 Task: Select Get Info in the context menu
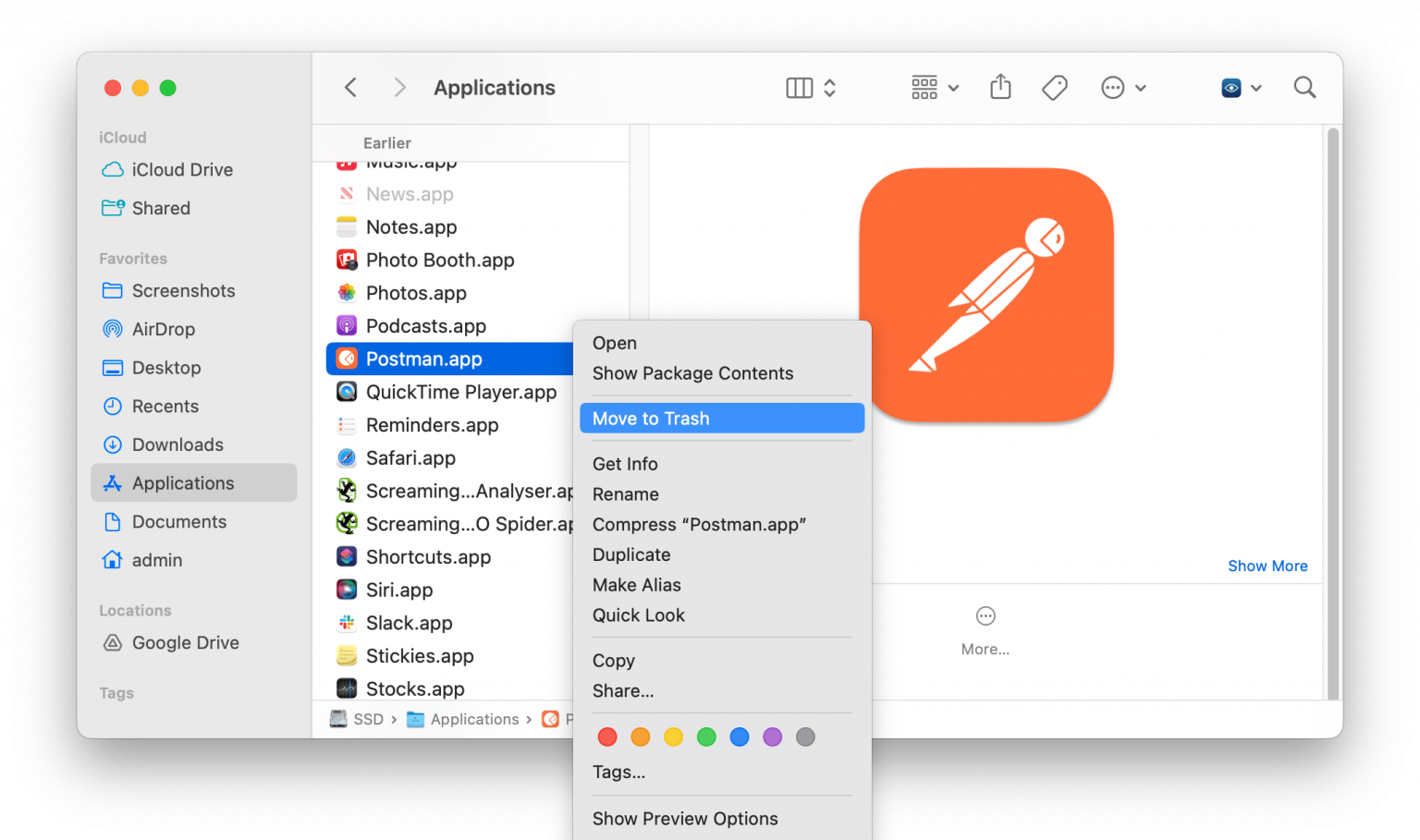625,463
